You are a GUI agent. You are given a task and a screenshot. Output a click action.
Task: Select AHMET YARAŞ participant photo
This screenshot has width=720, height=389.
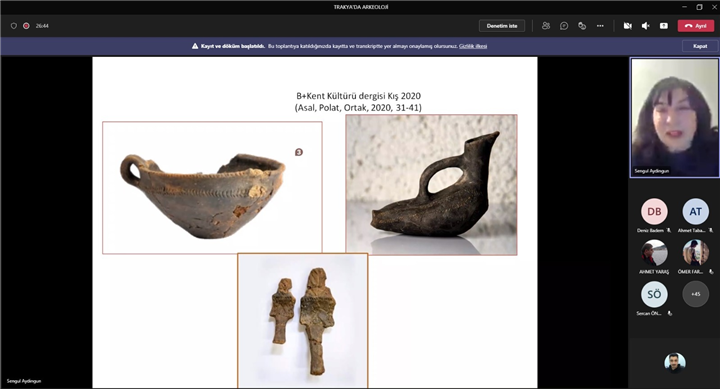654,253
